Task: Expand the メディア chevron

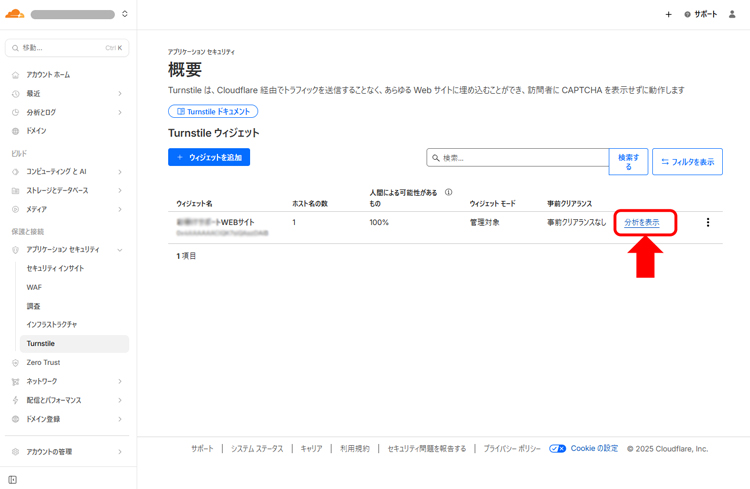Action: [x=120, y=209]
